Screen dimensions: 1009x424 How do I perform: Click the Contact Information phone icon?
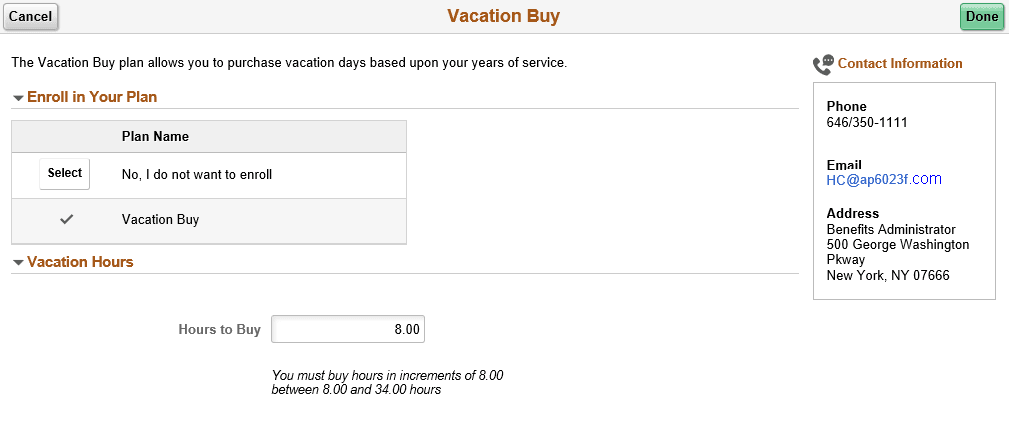[824, 64]
